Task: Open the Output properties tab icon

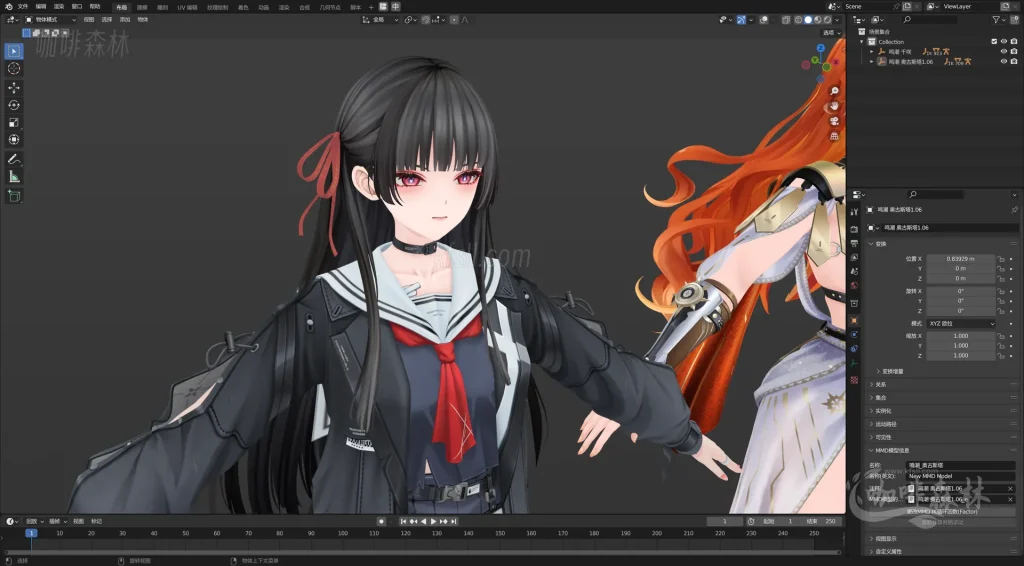Action: pos(854,243)
